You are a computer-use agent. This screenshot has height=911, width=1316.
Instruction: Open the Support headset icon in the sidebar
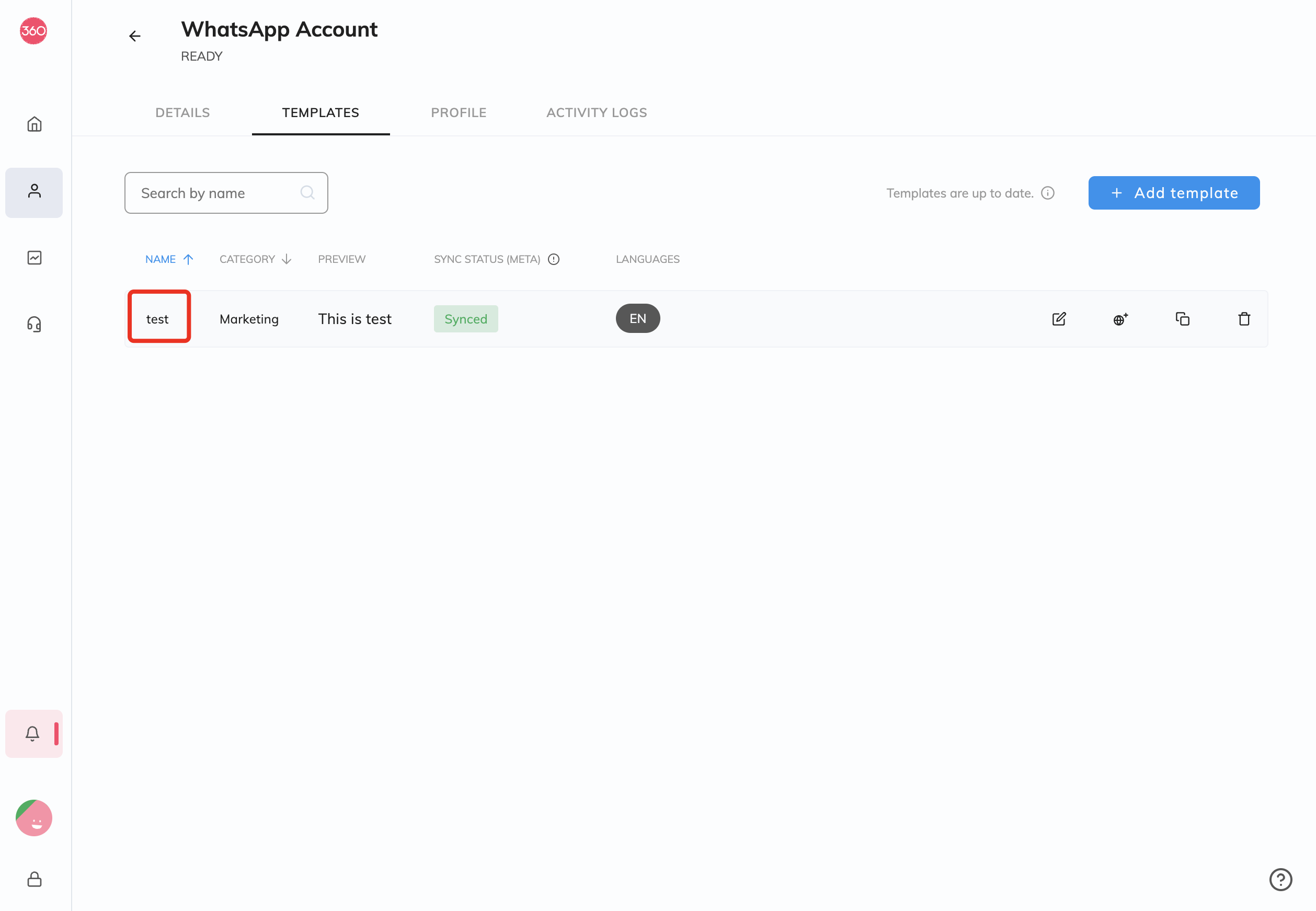35,324
